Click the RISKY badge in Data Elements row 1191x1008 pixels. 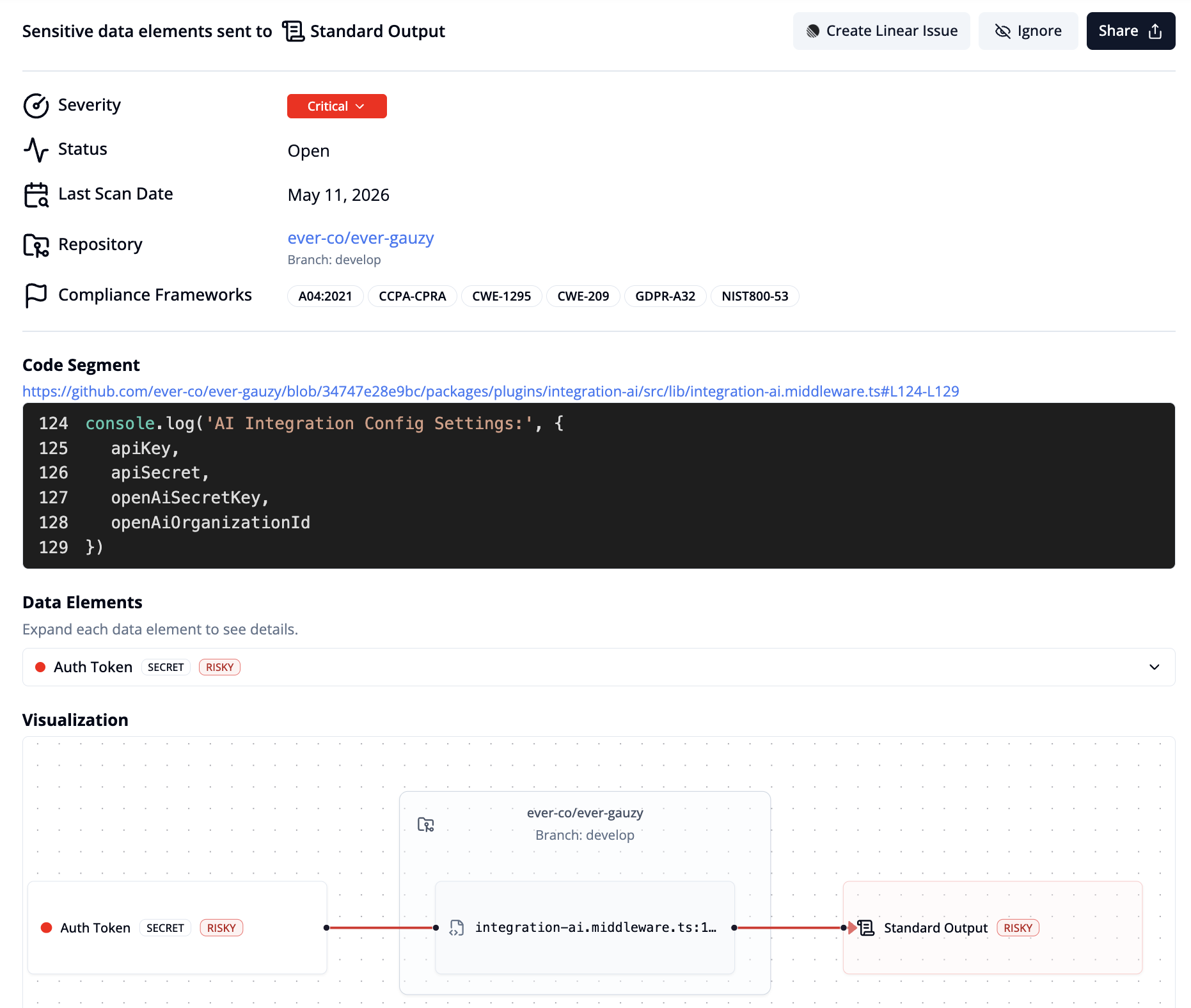pyautogui.click(x=219, y=667)
